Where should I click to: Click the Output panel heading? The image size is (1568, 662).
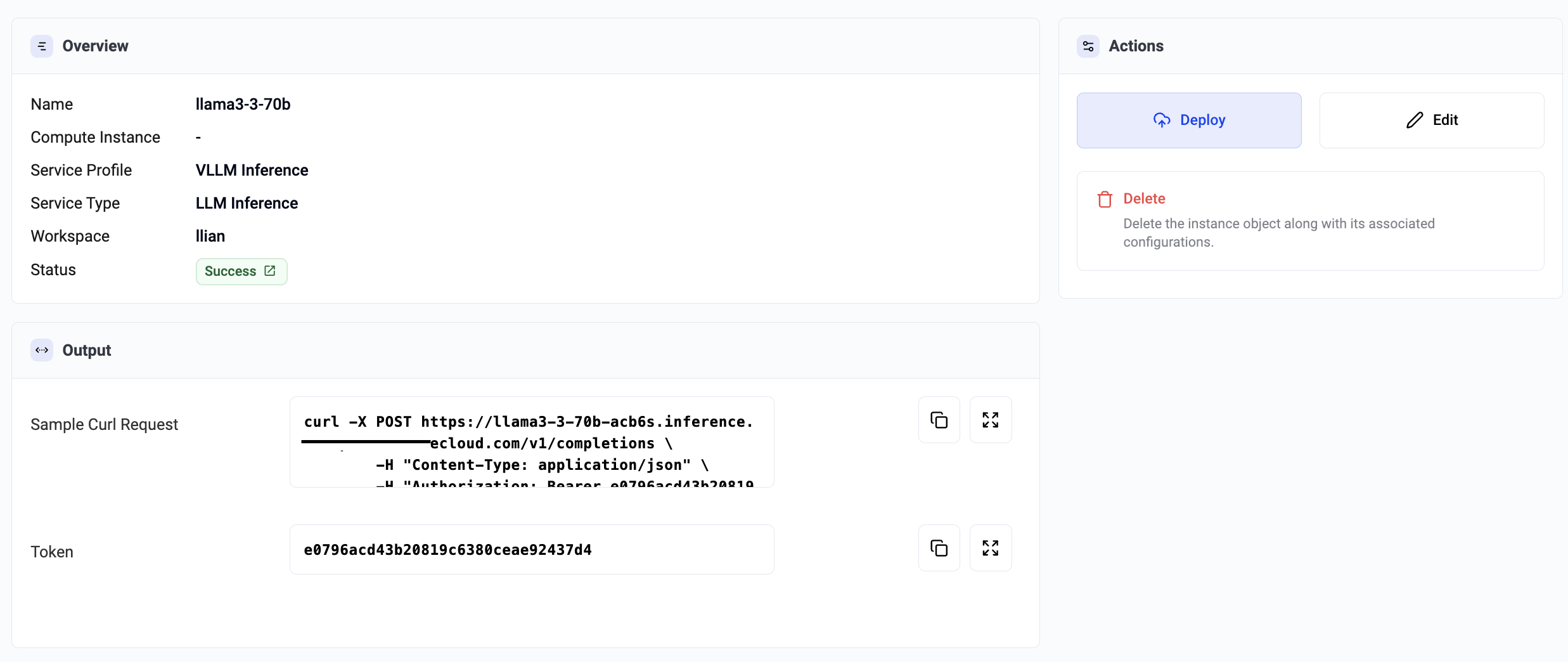click(86, 350)
